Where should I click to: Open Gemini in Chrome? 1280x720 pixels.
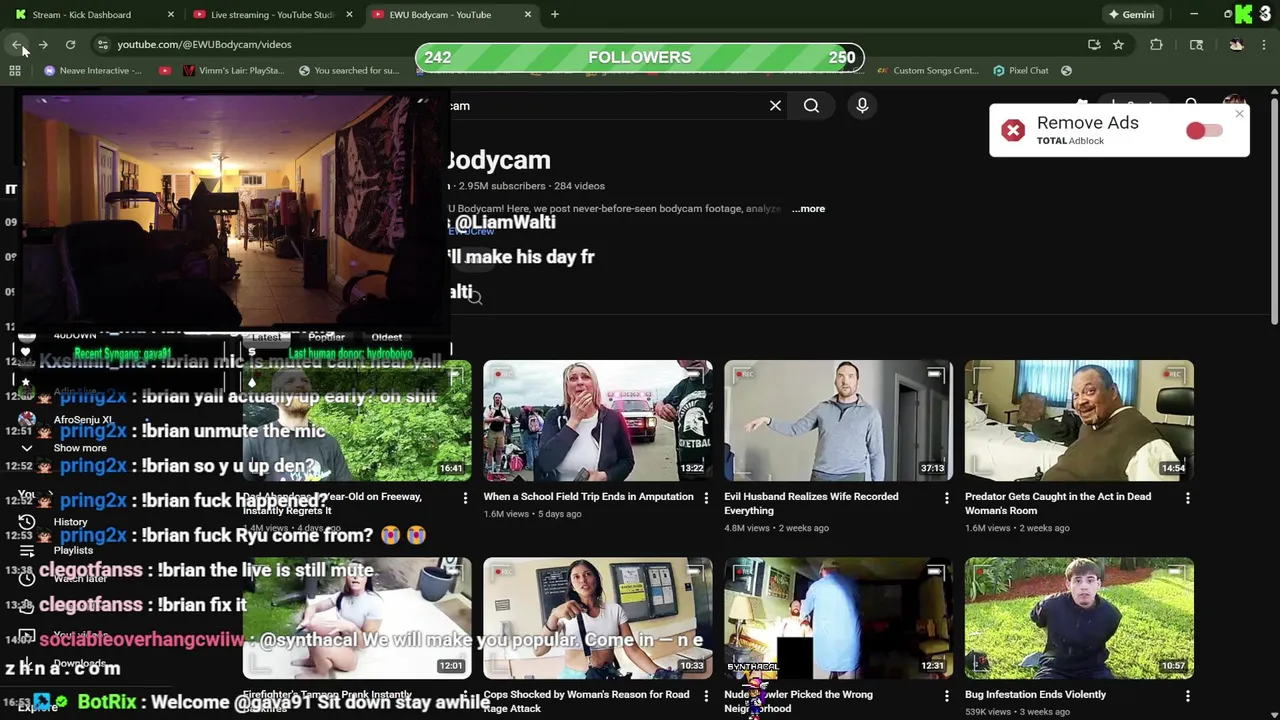1131,14
